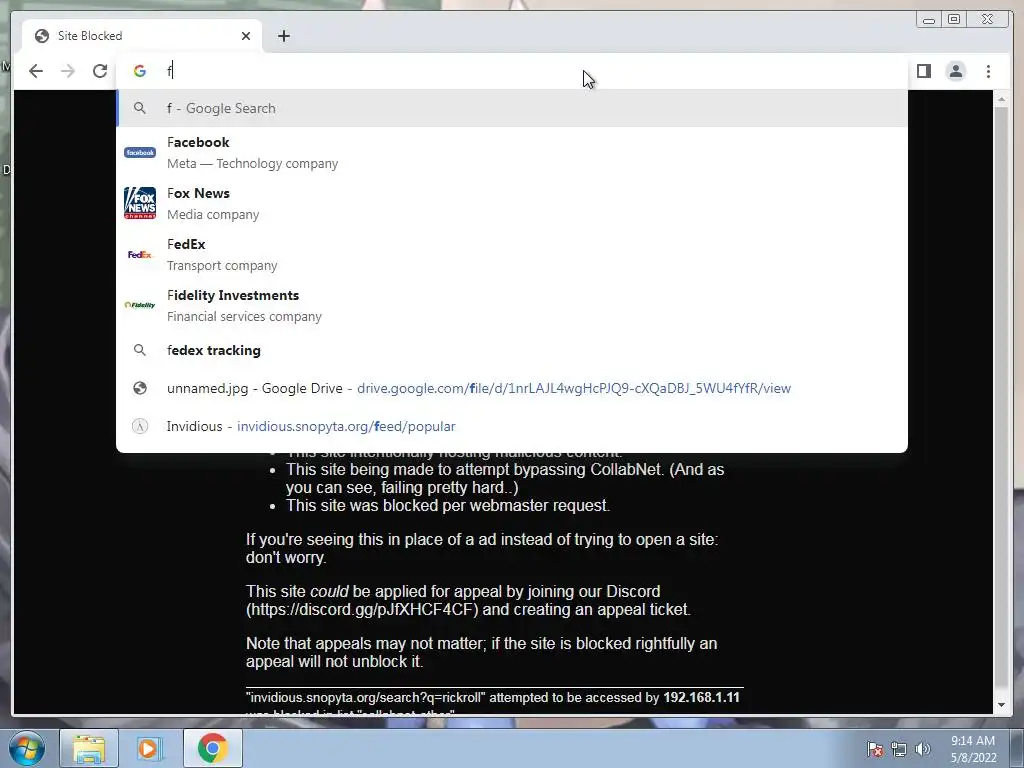
Task: Open the Chrome profile avatar menu
Action: click(x=955, y=71)
